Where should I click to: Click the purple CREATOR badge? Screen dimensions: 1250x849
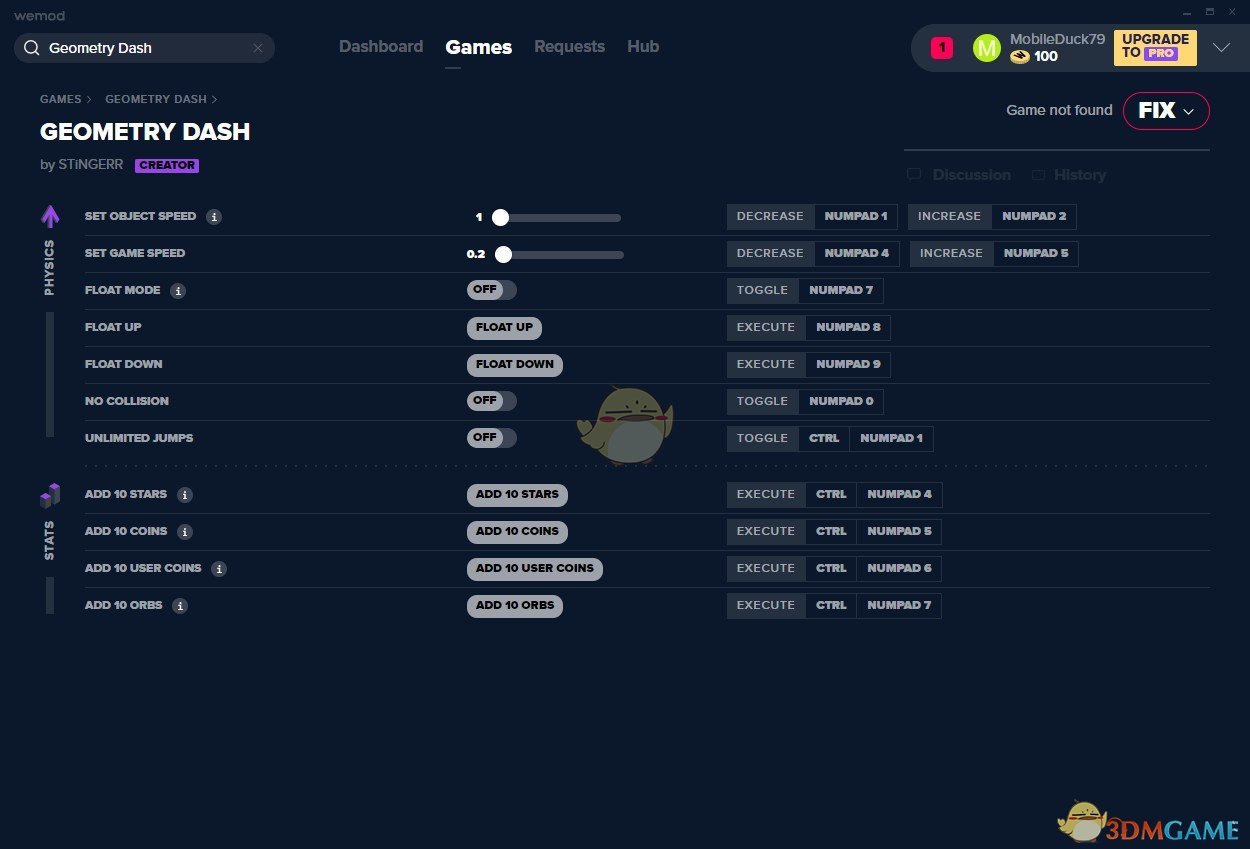167,166
